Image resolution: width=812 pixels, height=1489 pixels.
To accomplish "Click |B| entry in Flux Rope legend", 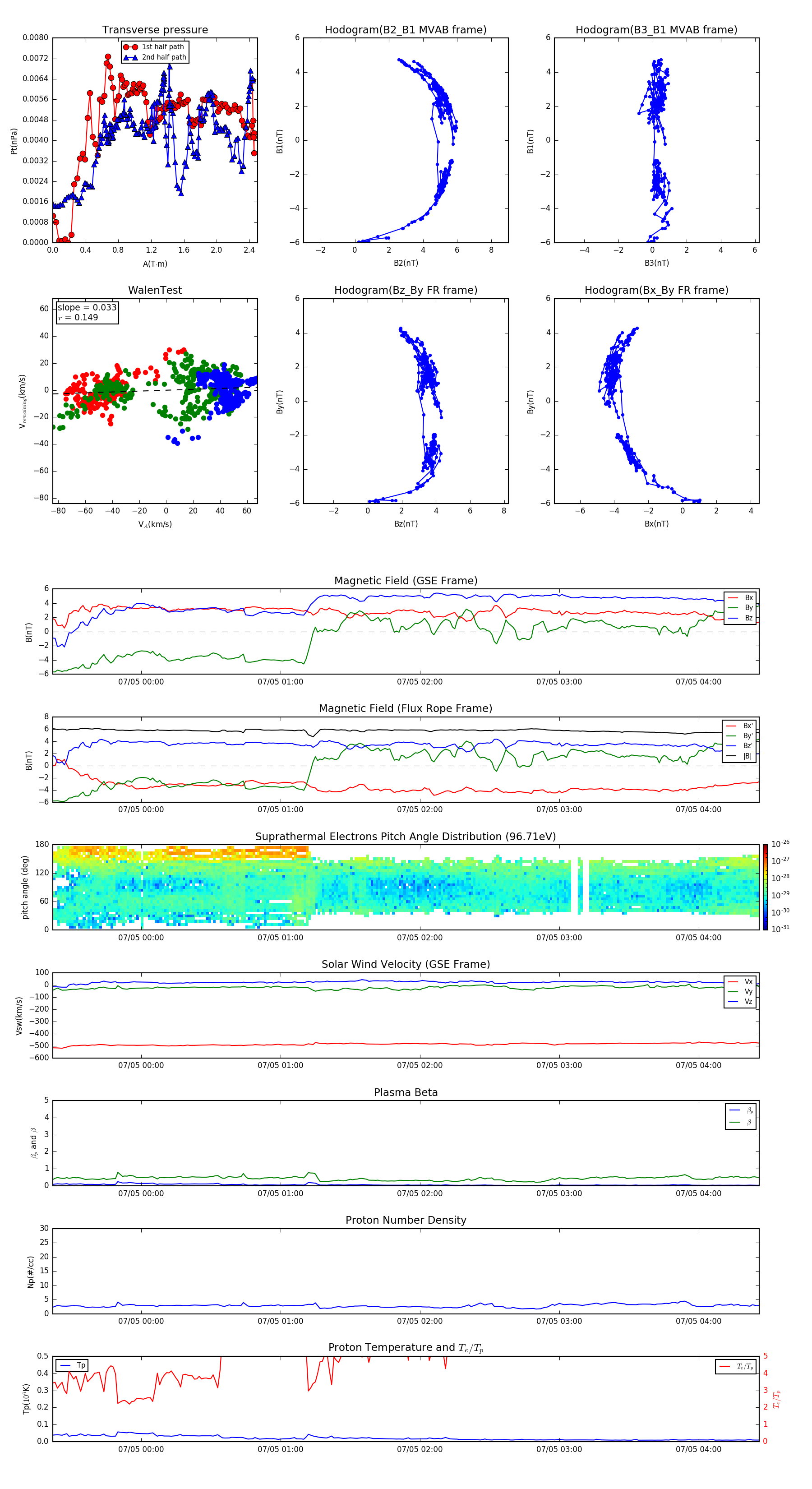I will click(739, 756).
